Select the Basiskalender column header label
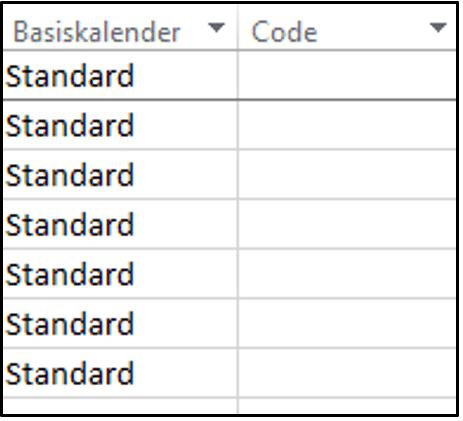This screenshot has height=421, width=463. [96, 32]
